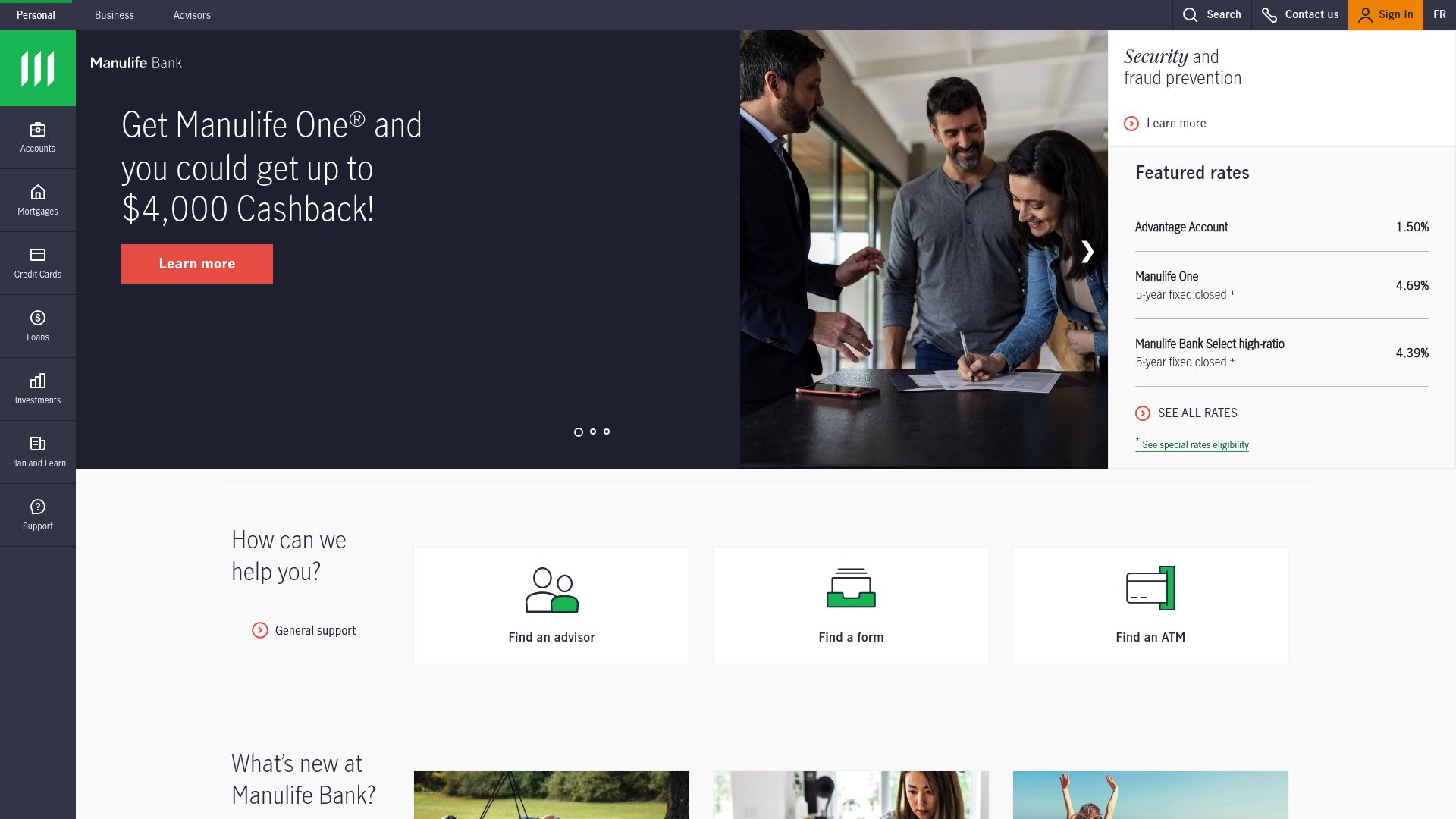Open the Search menu text
This screenshot has width=1456, height=819.
click(x=1224, y=14)
